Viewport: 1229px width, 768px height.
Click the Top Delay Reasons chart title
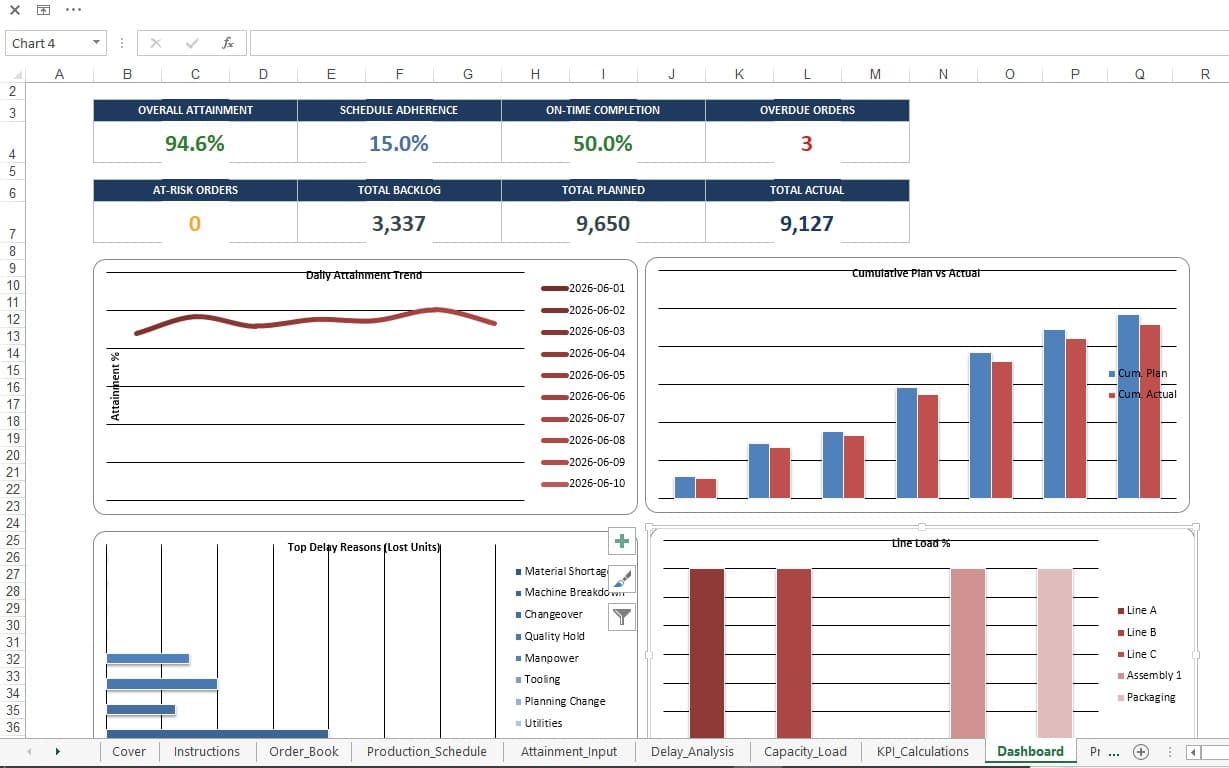[x=364, y=547]
